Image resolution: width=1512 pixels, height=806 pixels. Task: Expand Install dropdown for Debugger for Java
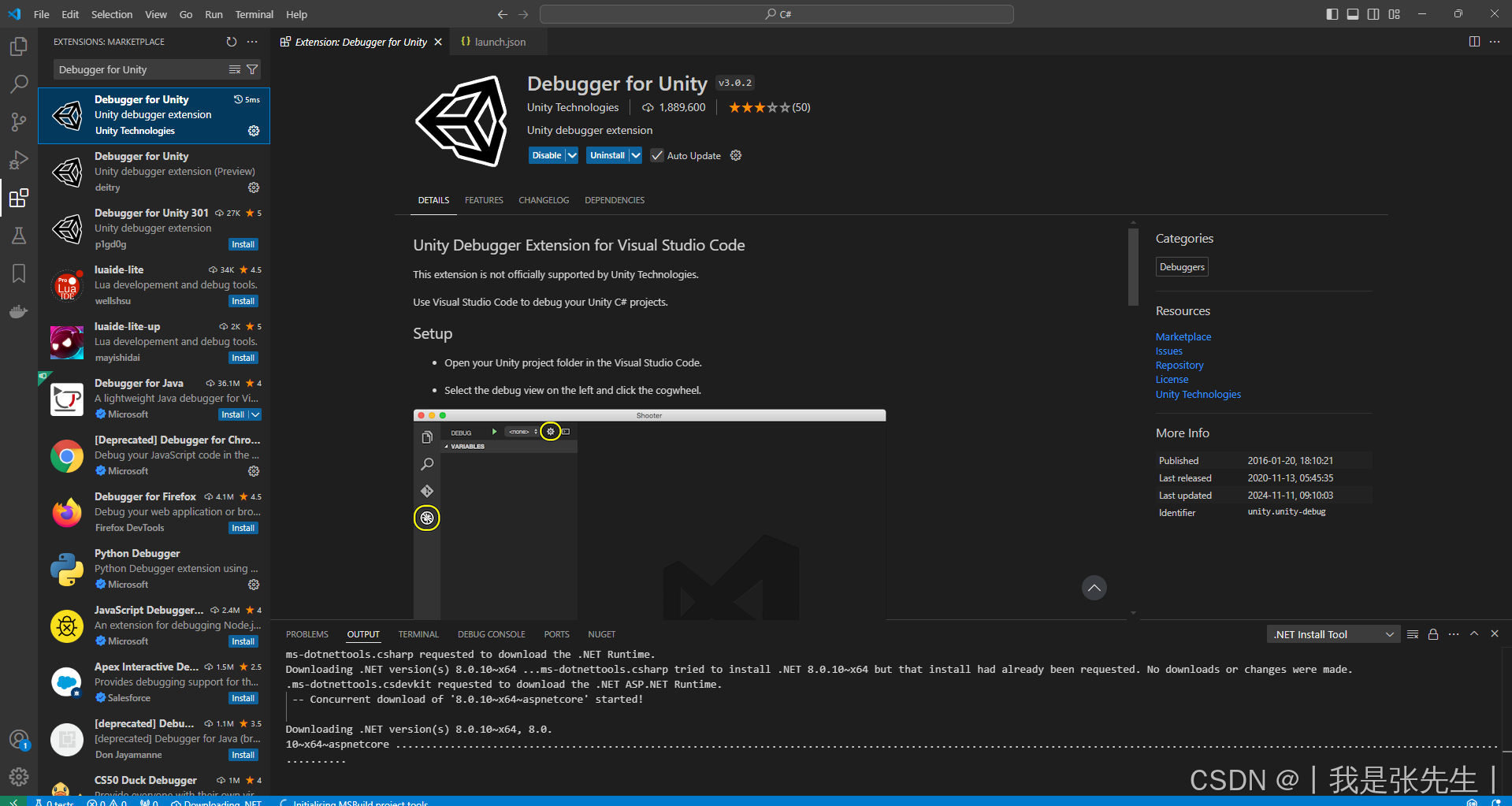point(255,414)
